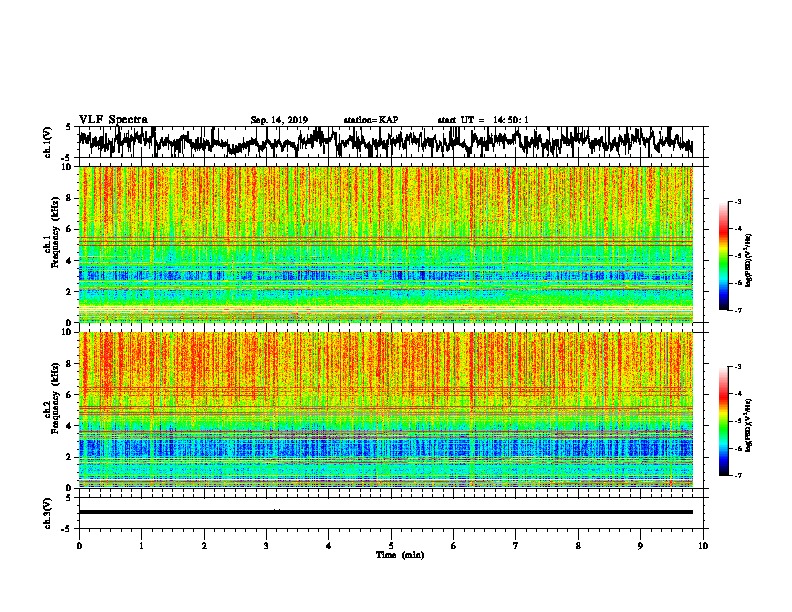This screenshot has height=612, width=792.
Task: Click time axis tick label "3"
Action: 266,546
